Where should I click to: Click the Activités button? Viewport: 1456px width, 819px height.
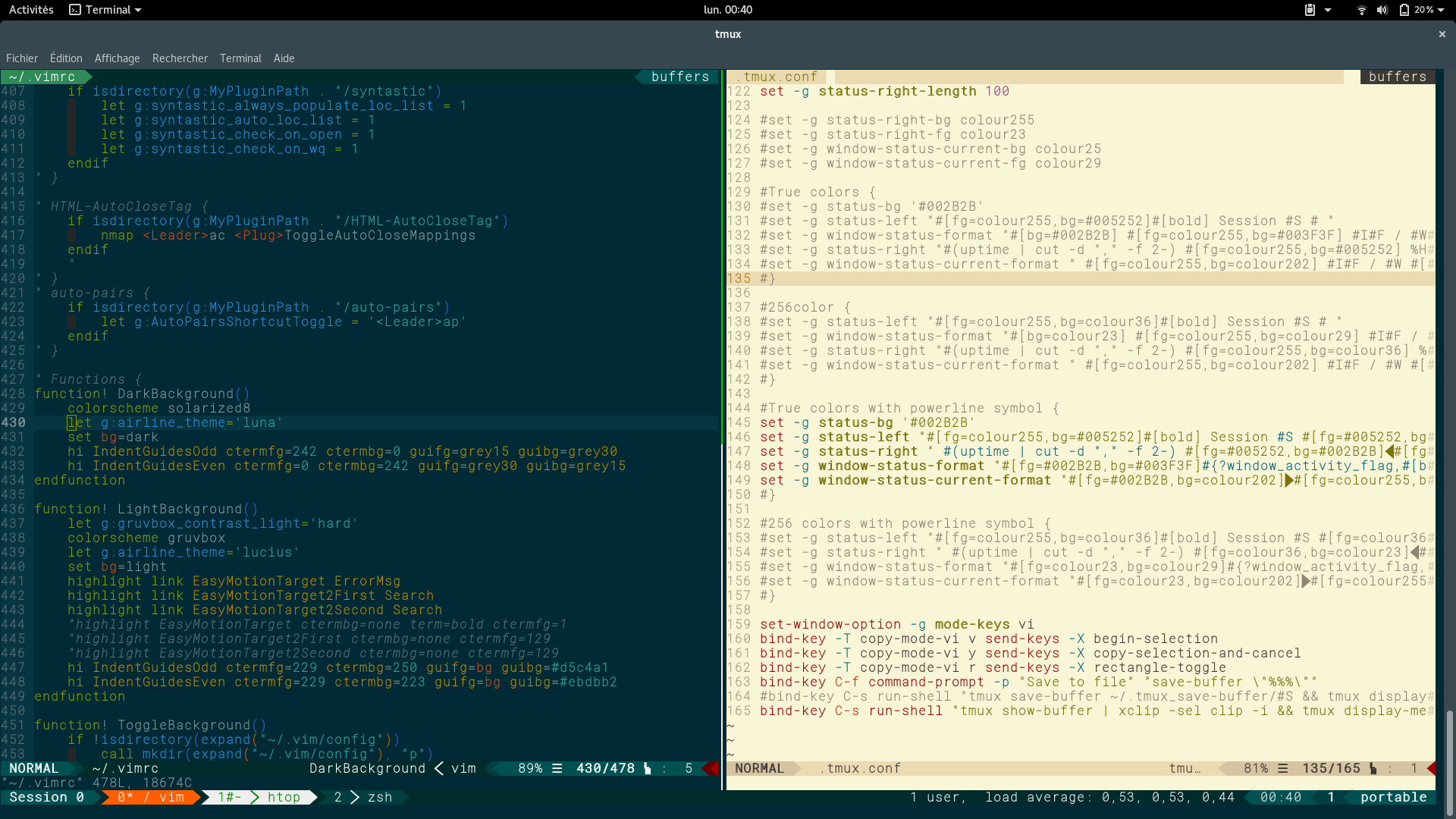(x=31, y=10)
